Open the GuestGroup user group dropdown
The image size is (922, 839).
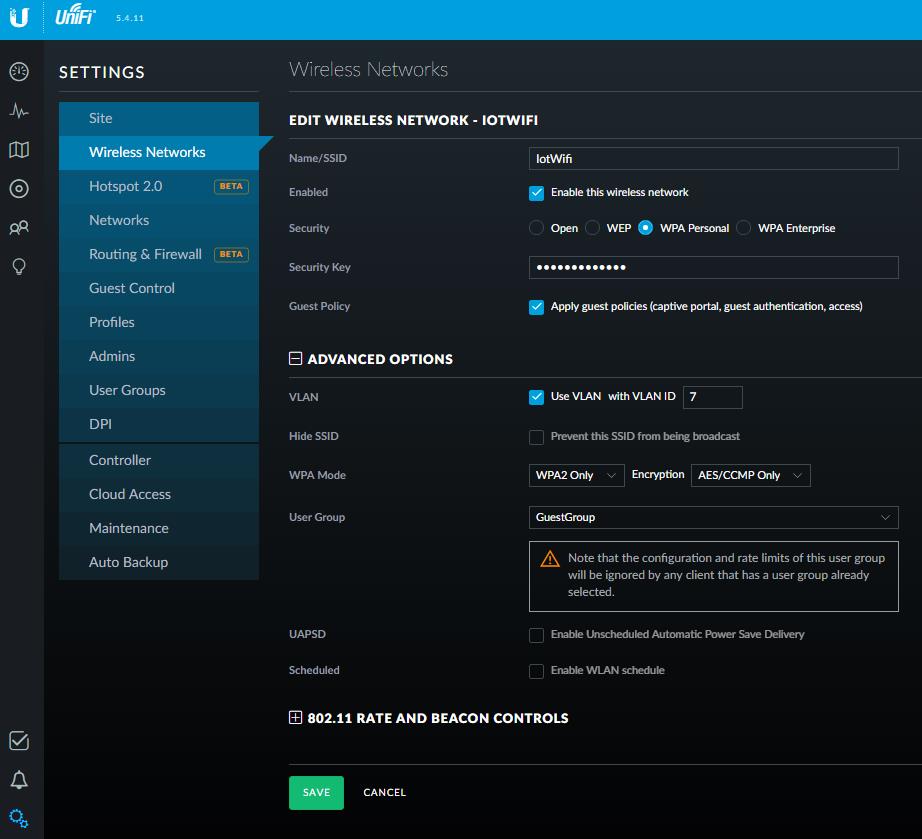click(713, 517)
